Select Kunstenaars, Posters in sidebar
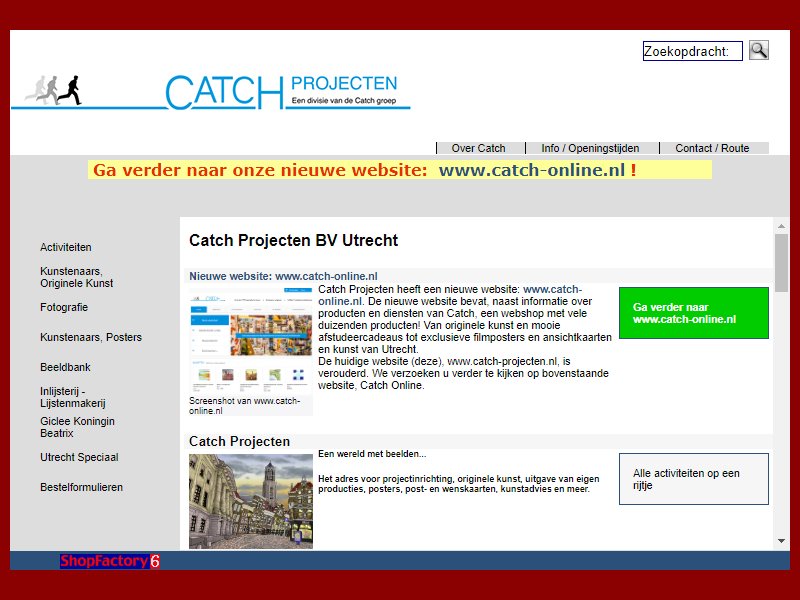The height and width of the screenshot is (600, 800). pyautogui.click(x=91, y=337)
